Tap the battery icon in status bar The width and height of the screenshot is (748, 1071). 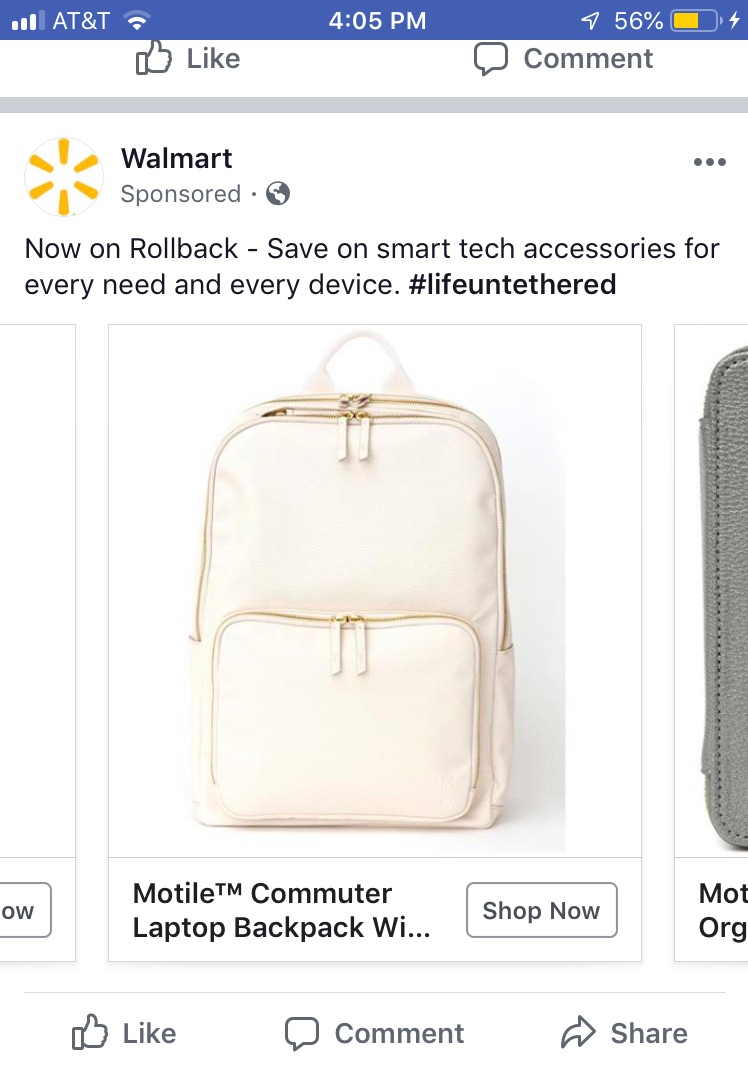pyautogui.click(x=696, y=20)
